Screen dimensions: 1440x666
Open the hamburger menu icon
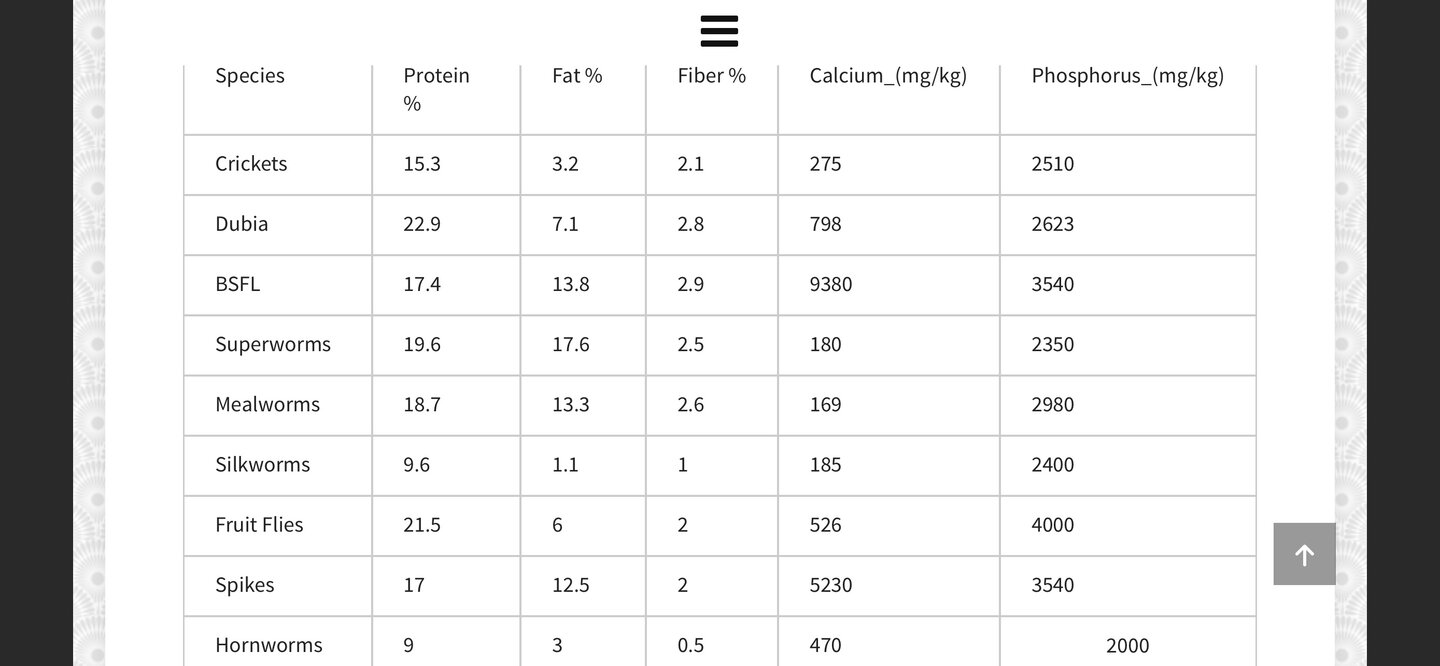tap(719, 31)
